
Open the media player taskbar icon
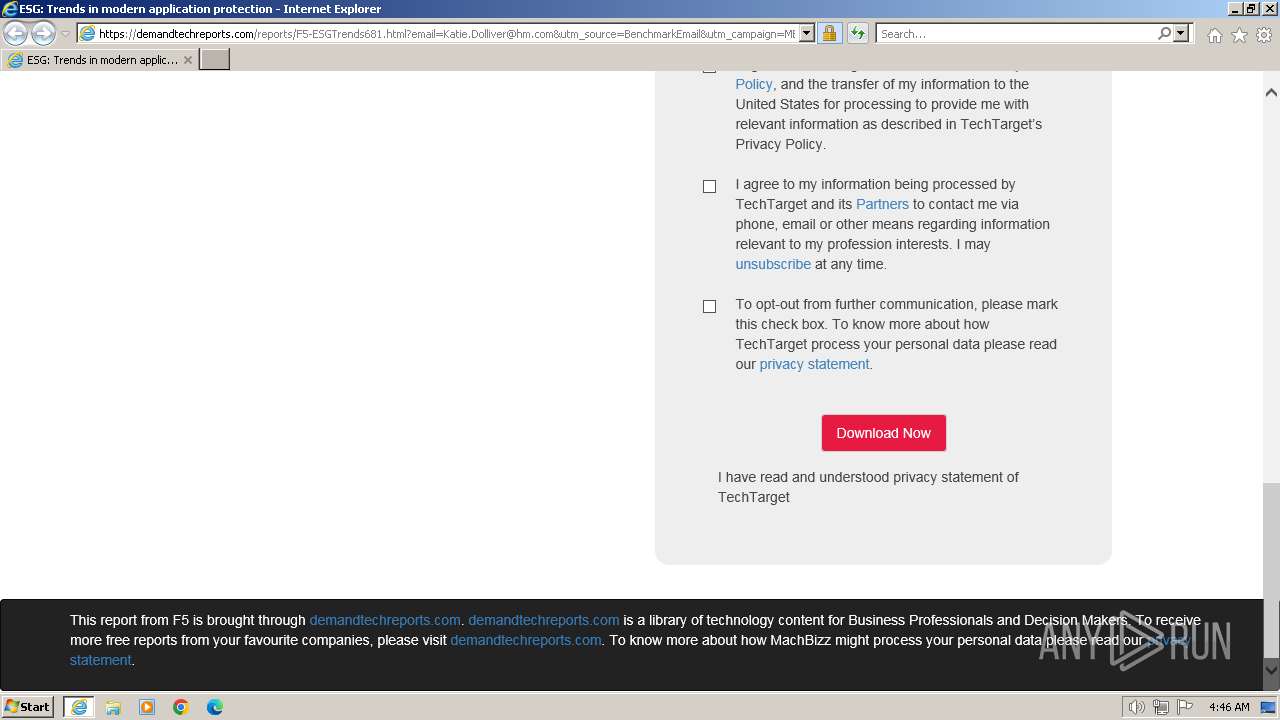(x=147, y=707)
